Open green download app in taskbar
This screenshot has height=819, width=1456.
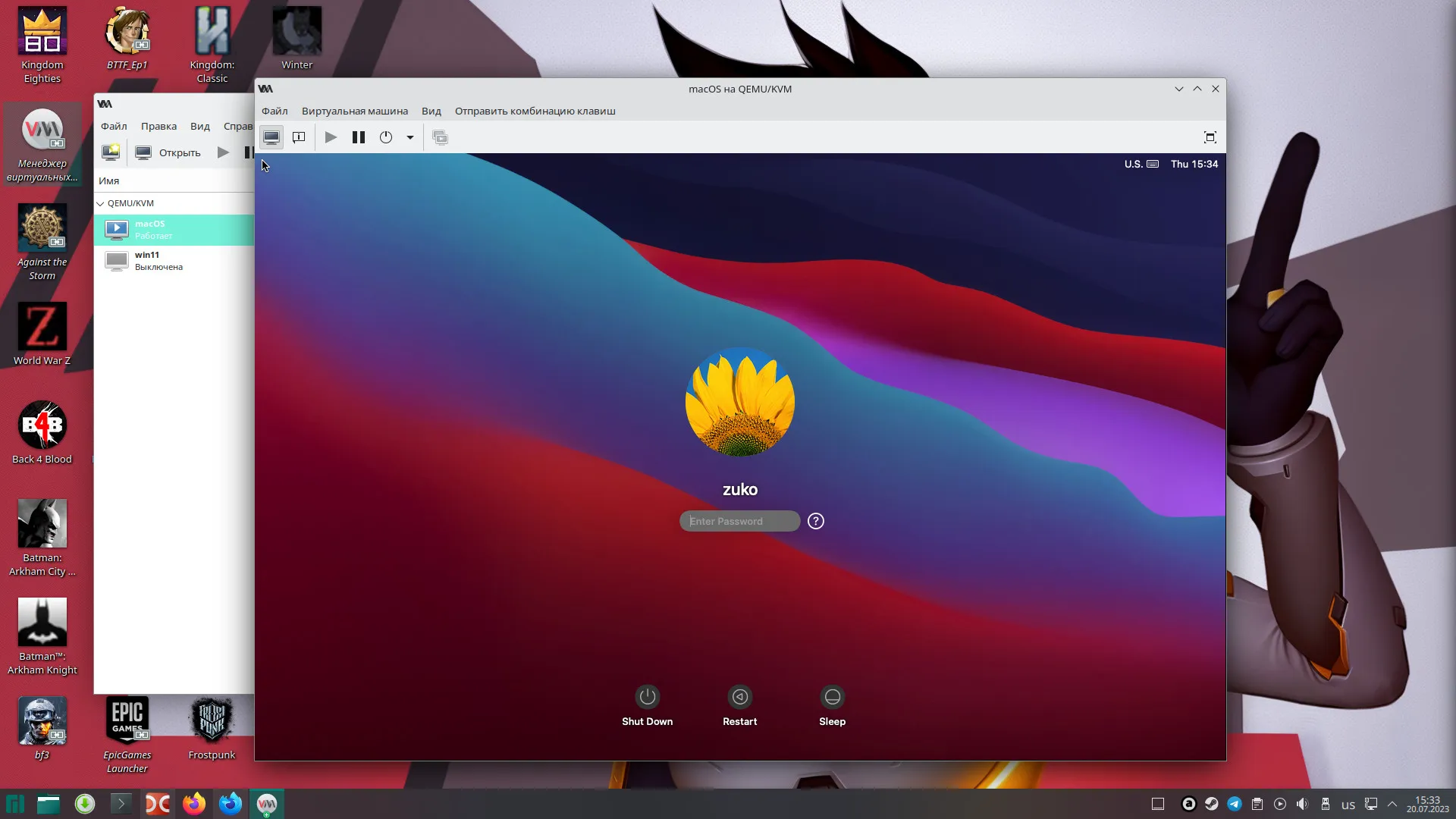point(85,804)
